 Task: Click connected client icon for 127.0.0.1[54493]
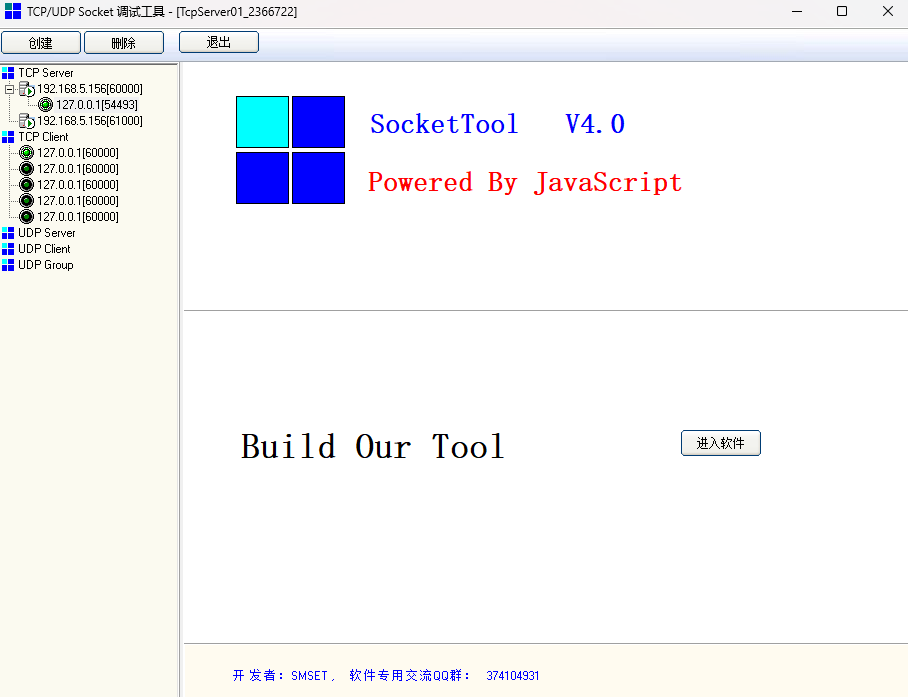(x=45, y=105)
